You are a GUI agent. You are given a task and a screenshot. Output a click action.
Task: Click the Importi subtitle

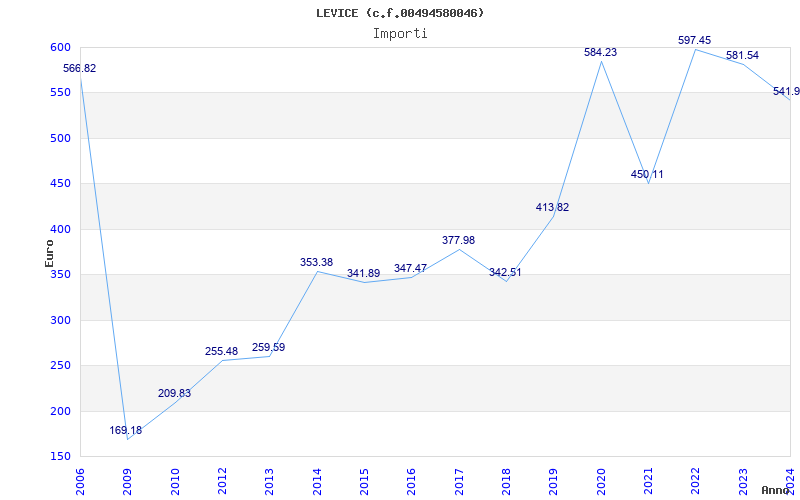400,34
